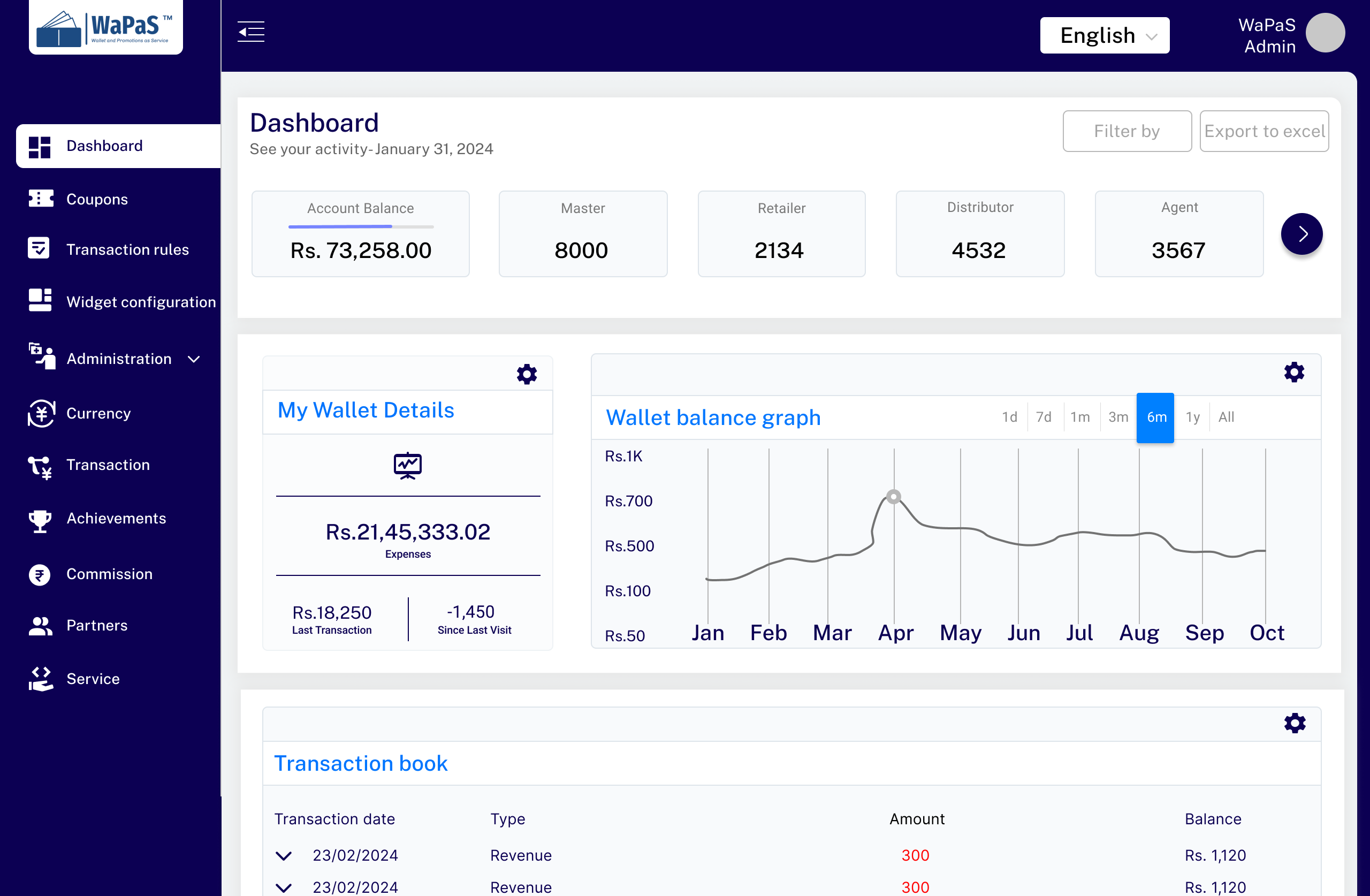1370x896 pixels.
Task: Open the English language dropdown
Action: [x=1104, y=36]
